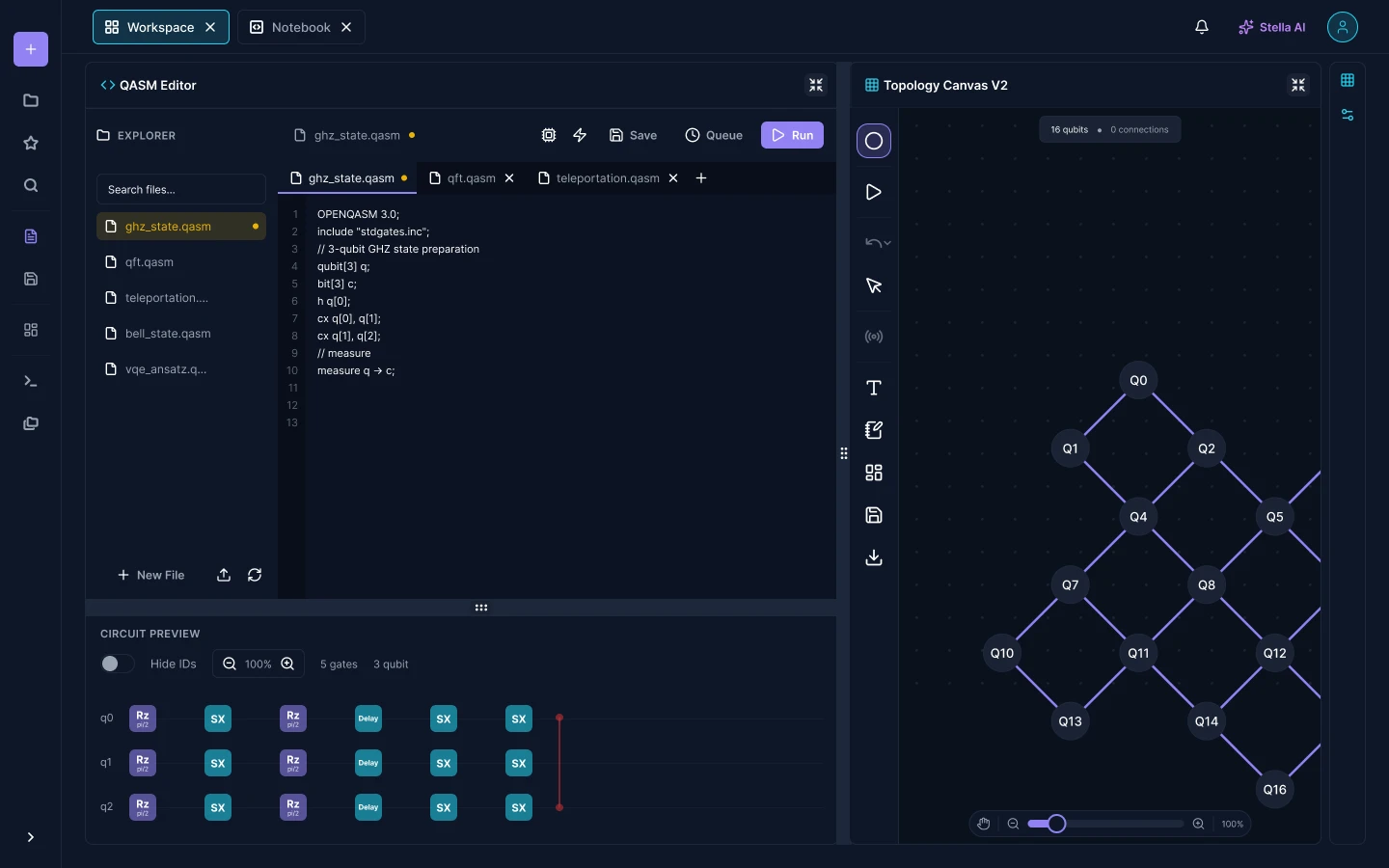Search files input in Explorer
The width and height of the screenshot is (1389, 868).
click(181, 189)
